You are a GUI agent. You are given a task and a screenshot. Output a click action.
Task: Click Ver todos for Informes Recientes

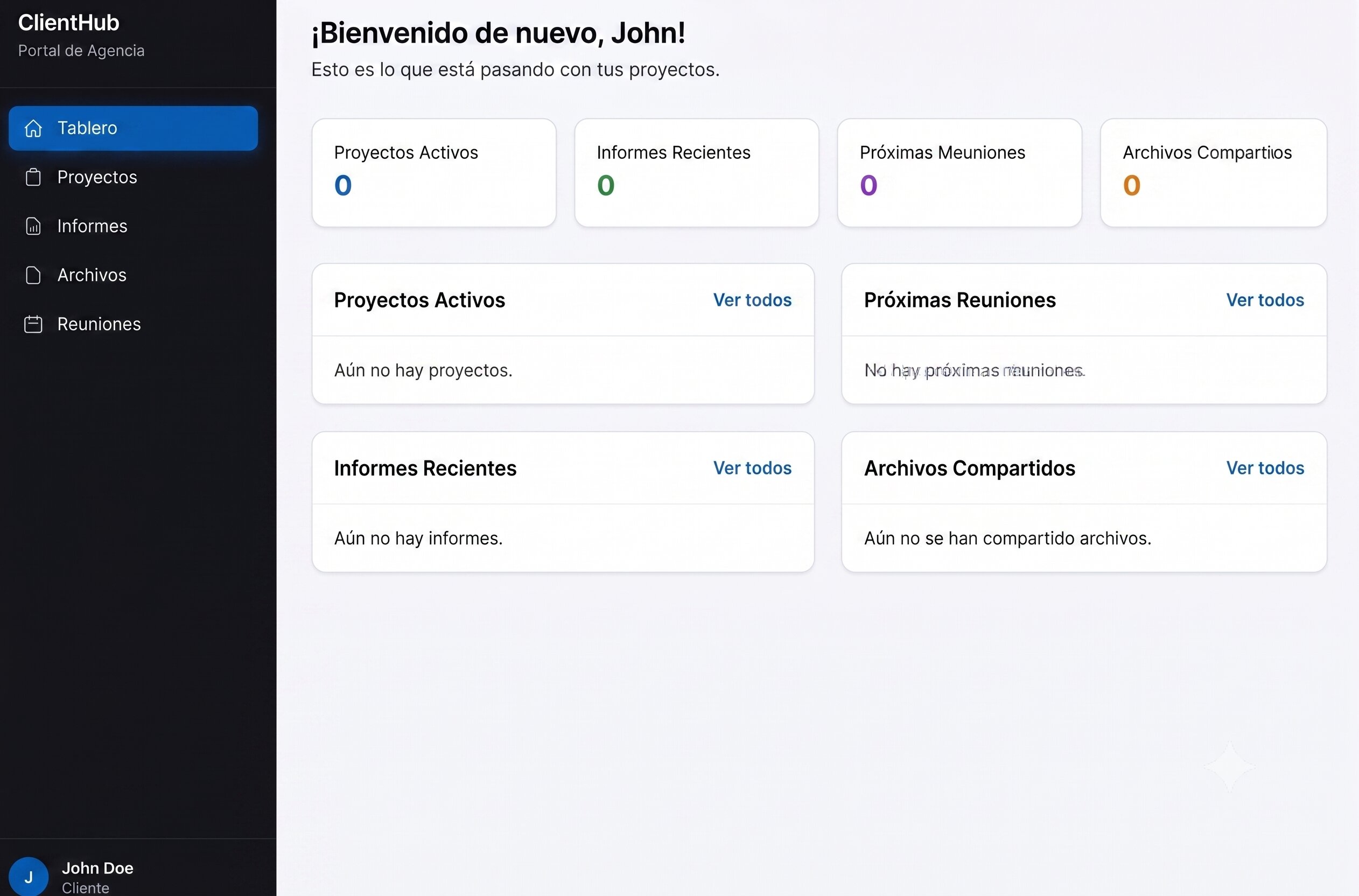pos(752,468)
